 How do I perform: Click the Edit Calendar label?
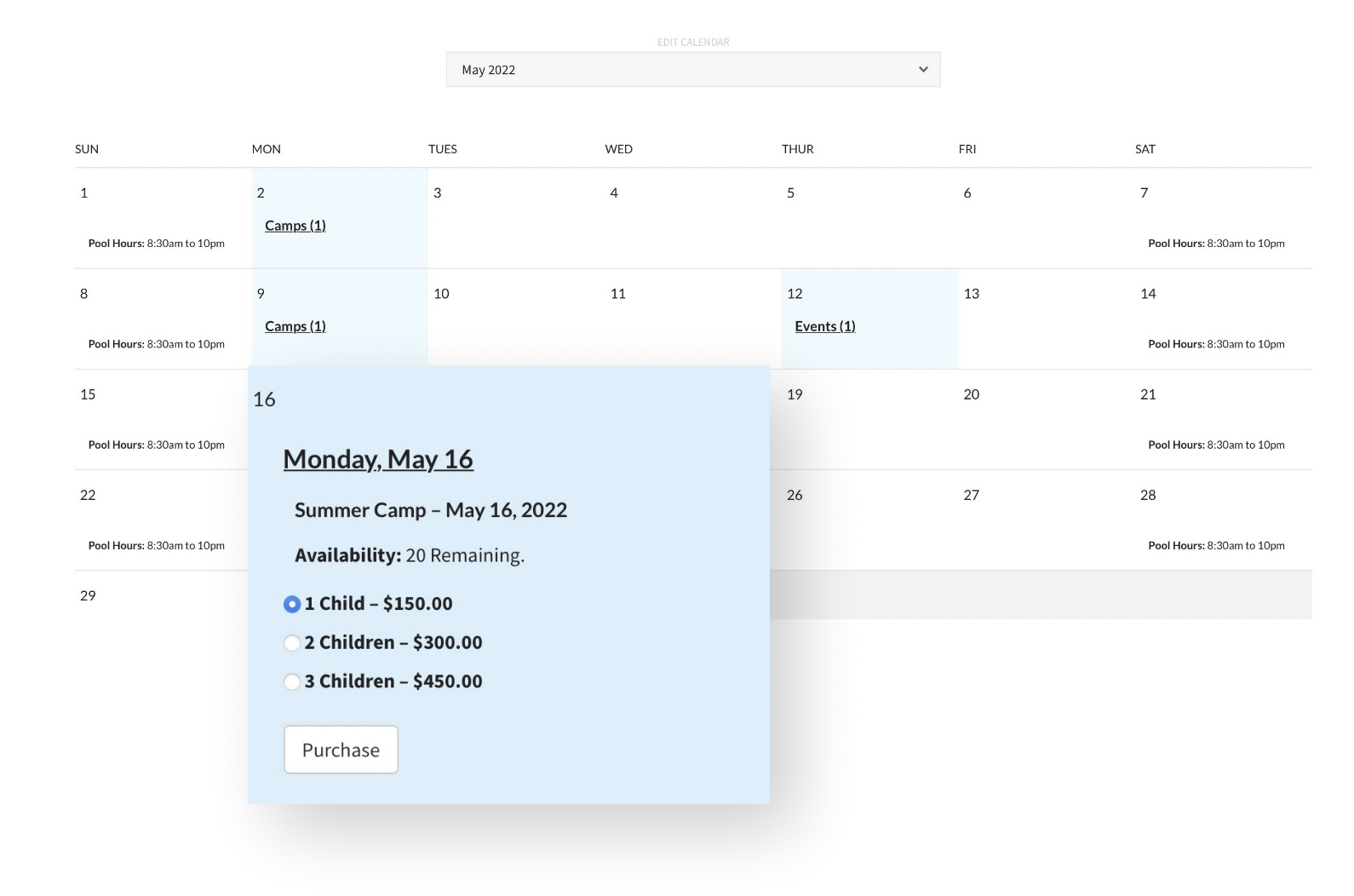(693, 43)
